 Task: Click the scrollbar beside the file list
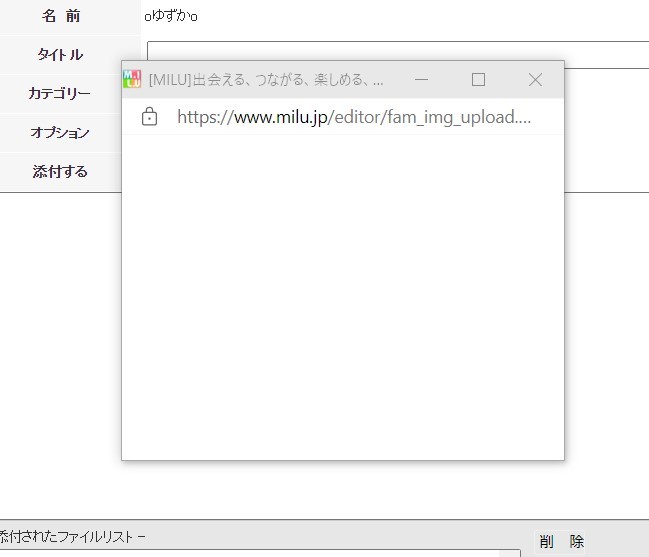pos(510,552)
